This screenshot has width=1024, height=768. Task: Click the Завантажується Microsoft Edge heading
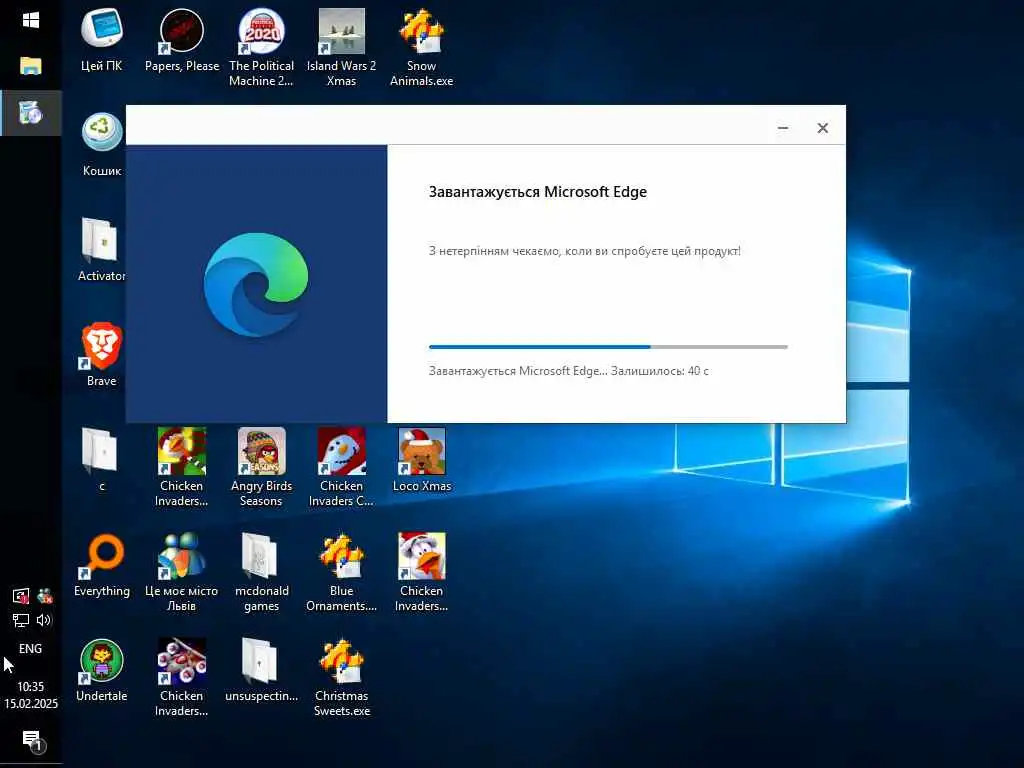(x=537, y=191)
